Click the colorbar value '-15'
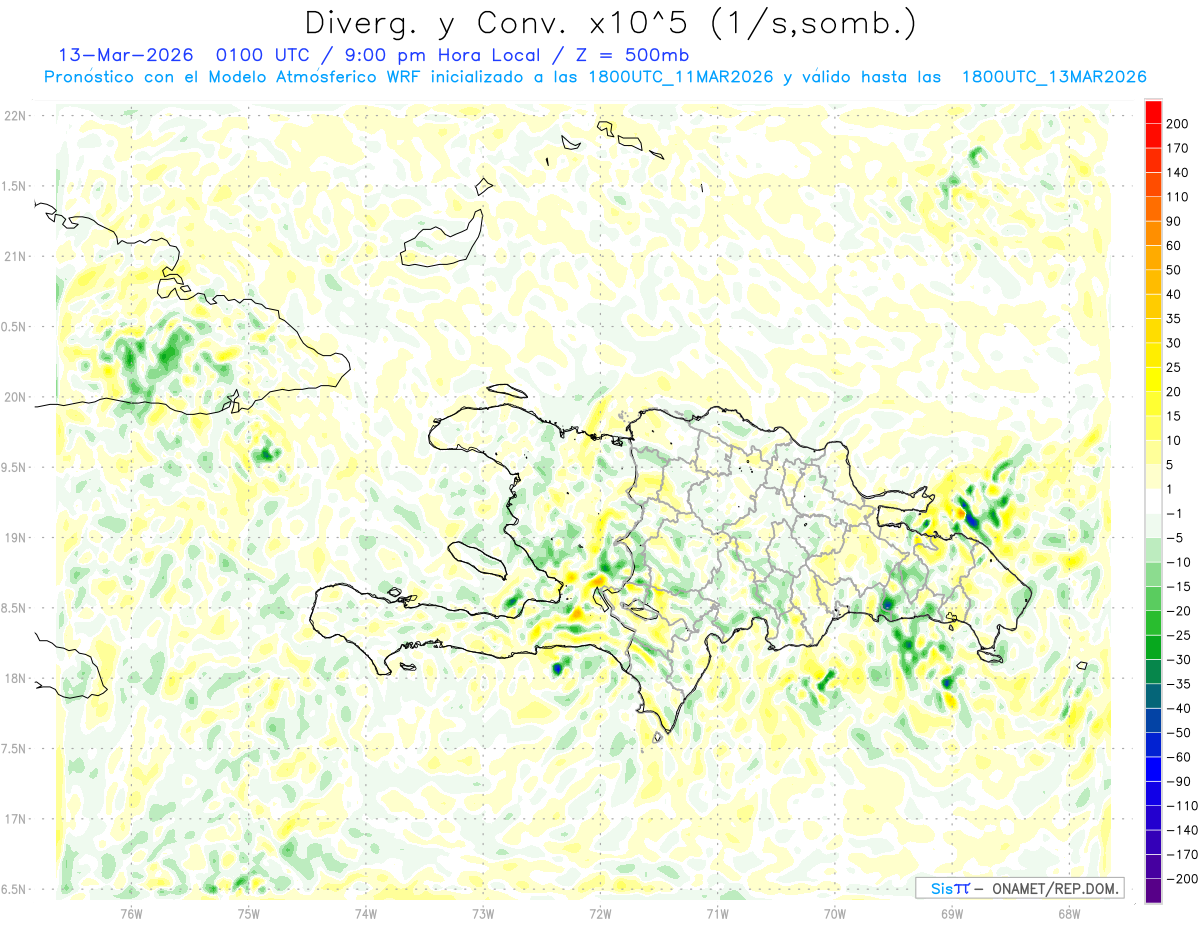 click(1178, 587)
